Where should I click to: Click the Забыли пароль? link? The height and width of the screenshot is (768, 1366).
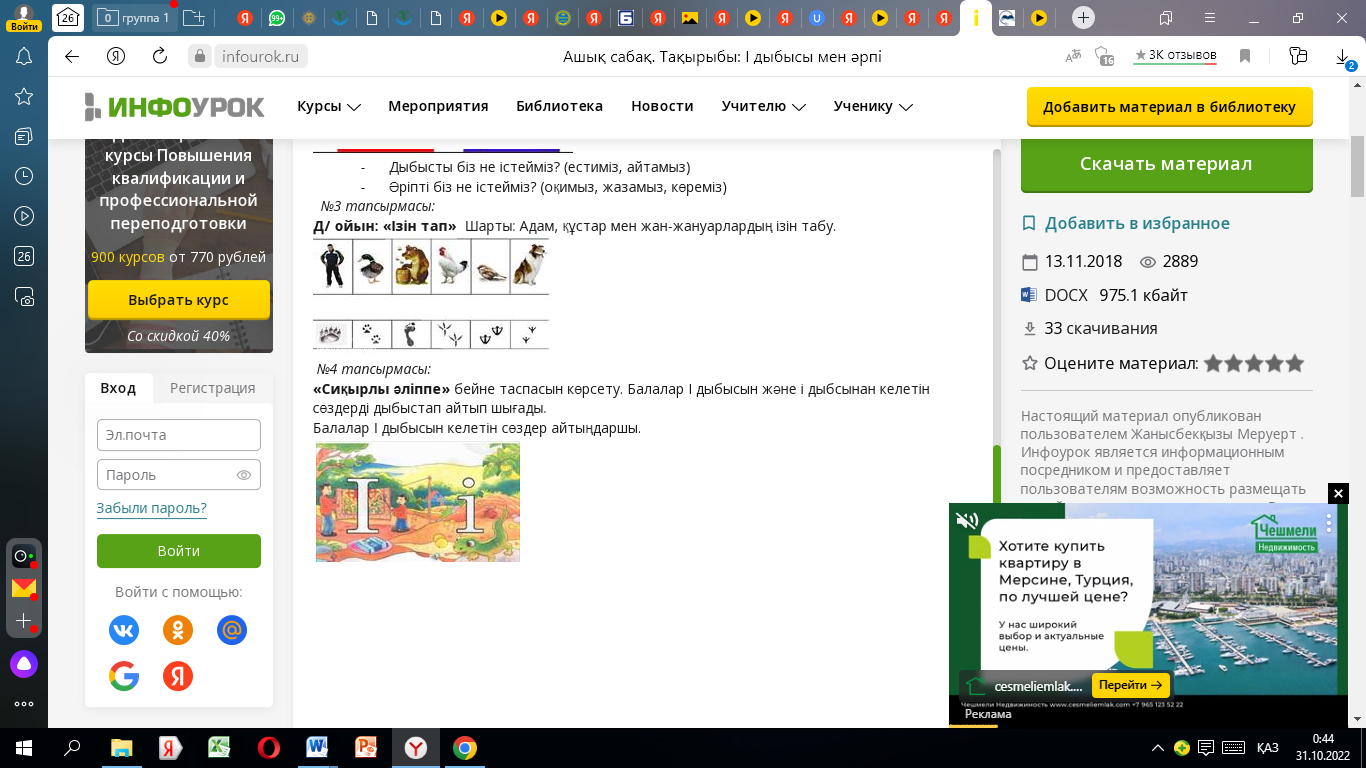[x=152, y=508]
